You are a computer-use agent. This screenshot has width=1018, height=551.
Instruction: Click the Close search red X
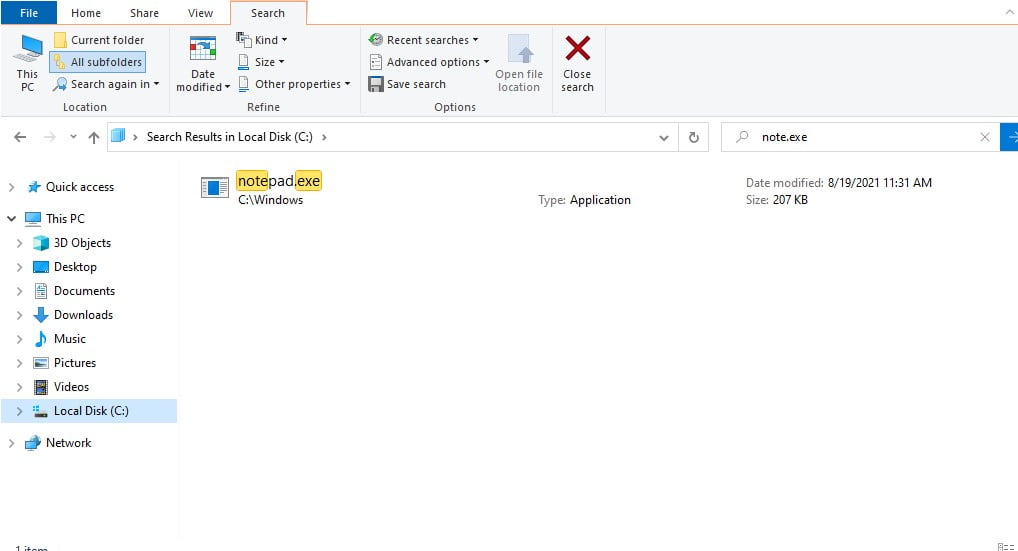point(577,63)
